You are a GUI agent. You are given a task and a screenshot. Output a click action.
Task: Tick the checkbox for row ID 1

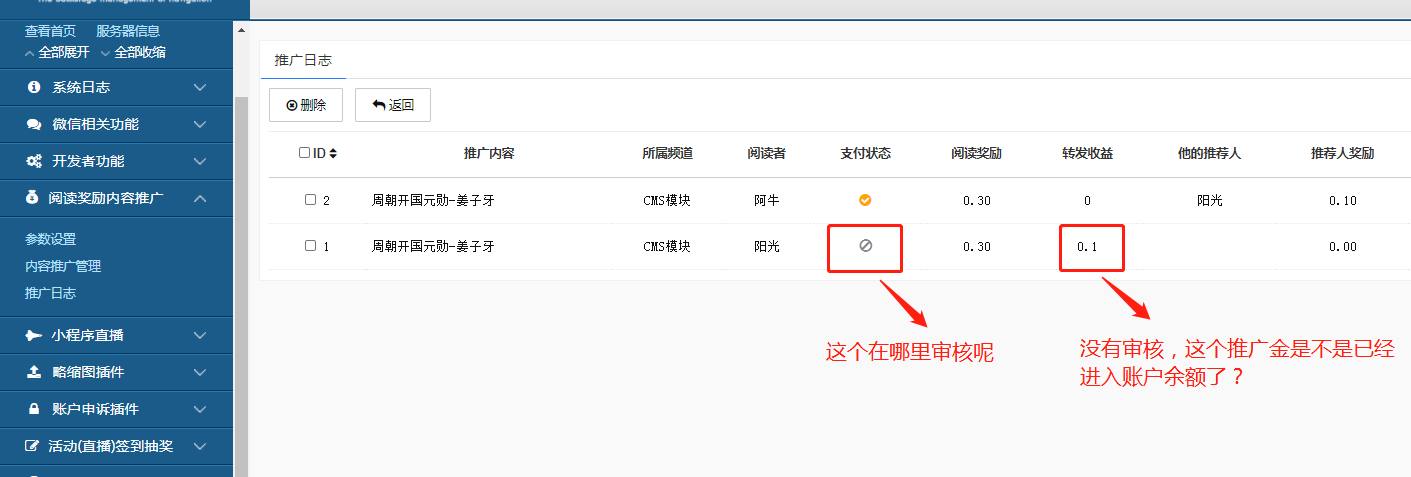pos(310,245)
